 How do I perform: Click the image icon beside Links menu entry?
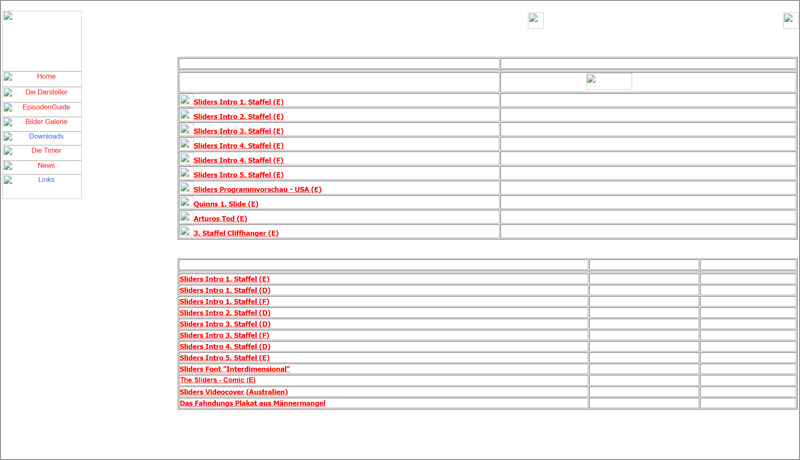tap(8, 180)
